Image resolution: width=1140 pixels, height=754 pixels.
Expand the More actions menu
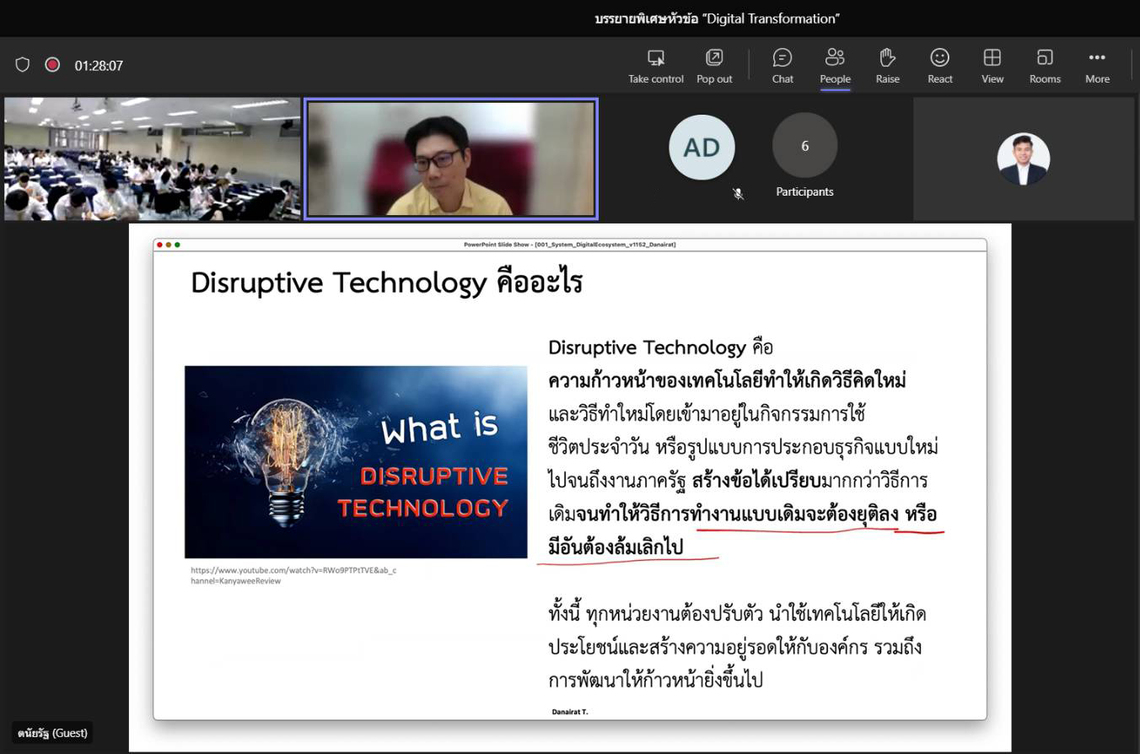click(1097, 65)
